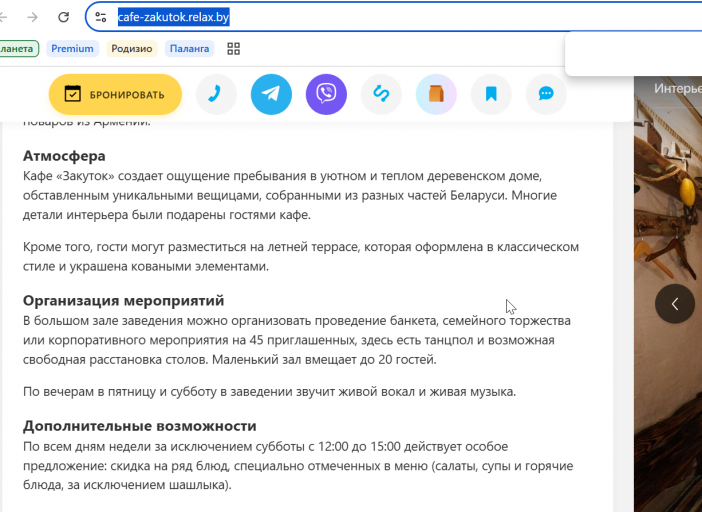Show the bookmarks grid icon
The image size is (702, 512).
click(x=234, y=49)
